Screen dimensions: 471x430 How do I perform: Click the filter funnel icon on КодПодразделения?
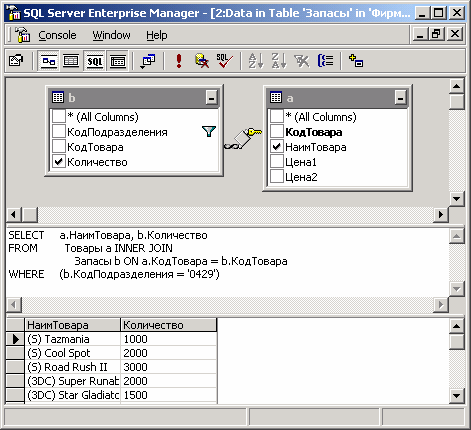pos(209,132)
